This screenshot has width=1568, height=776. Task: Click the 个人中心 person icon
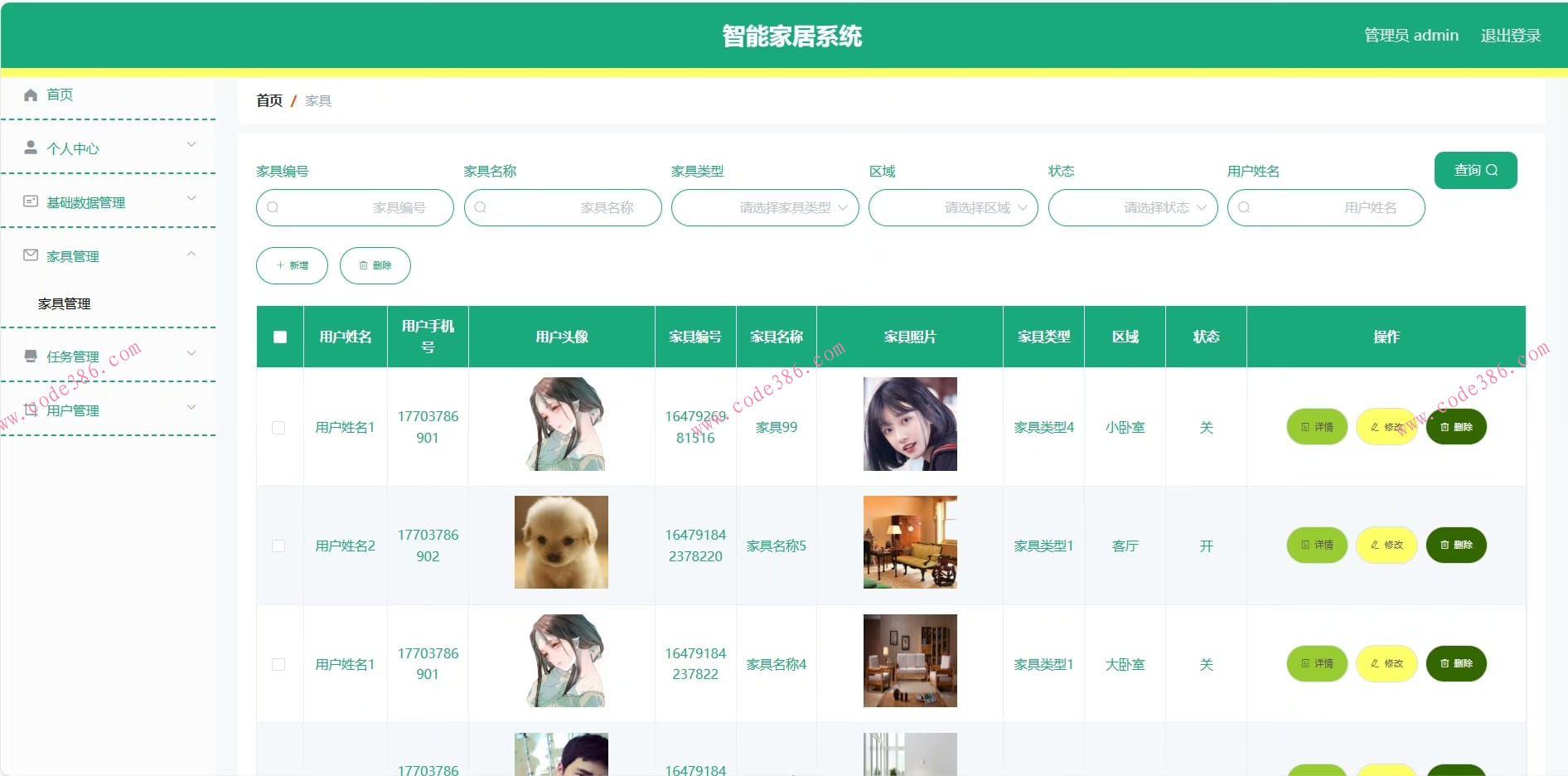coord(31,148)
